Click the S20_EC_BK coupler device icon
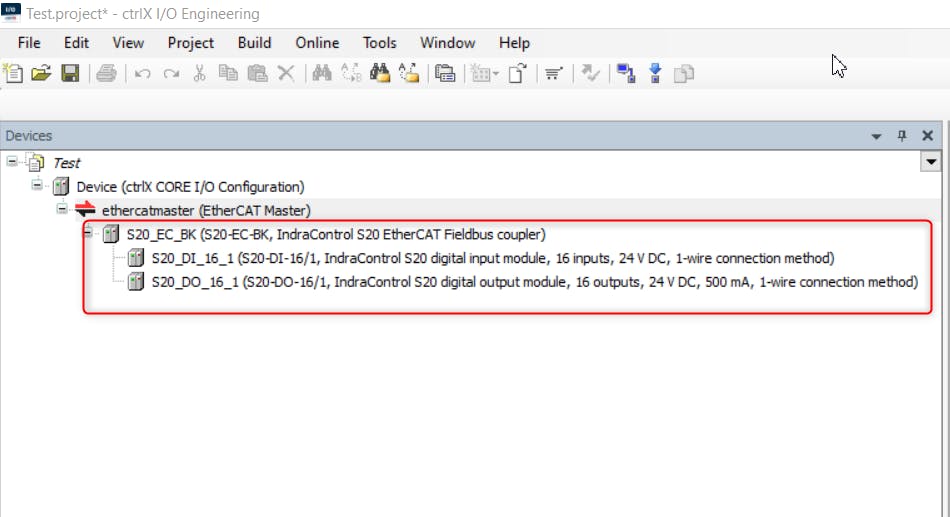Screen dimensions: 950x517 (111, 234)
